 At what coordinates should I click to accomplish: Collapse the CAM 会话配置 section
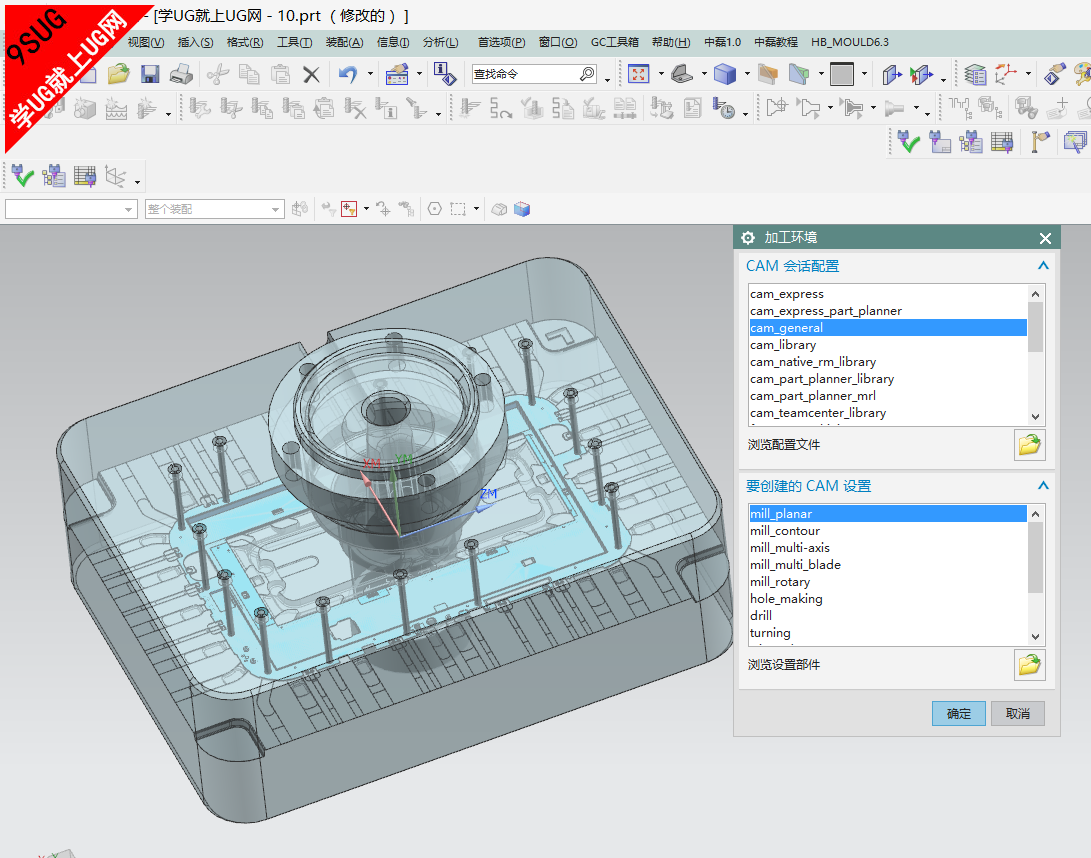pyautogui.click(x=1043, y=266)
